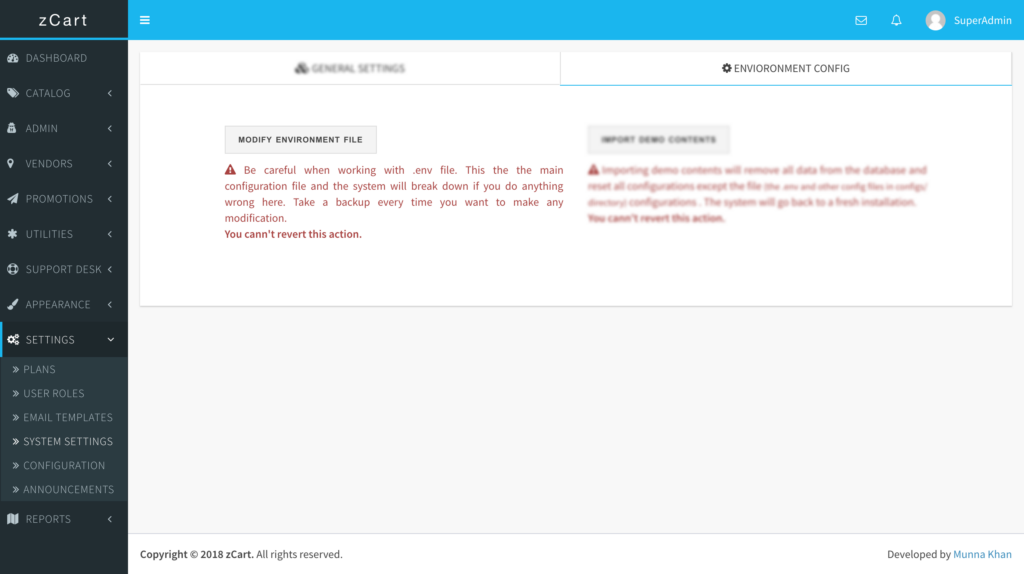Image resolution: width=1024 pixels, height=574 pixels.
Task: Click the Promotions paper plane icon
Action: pyautogui.click(x=12, y=199)
